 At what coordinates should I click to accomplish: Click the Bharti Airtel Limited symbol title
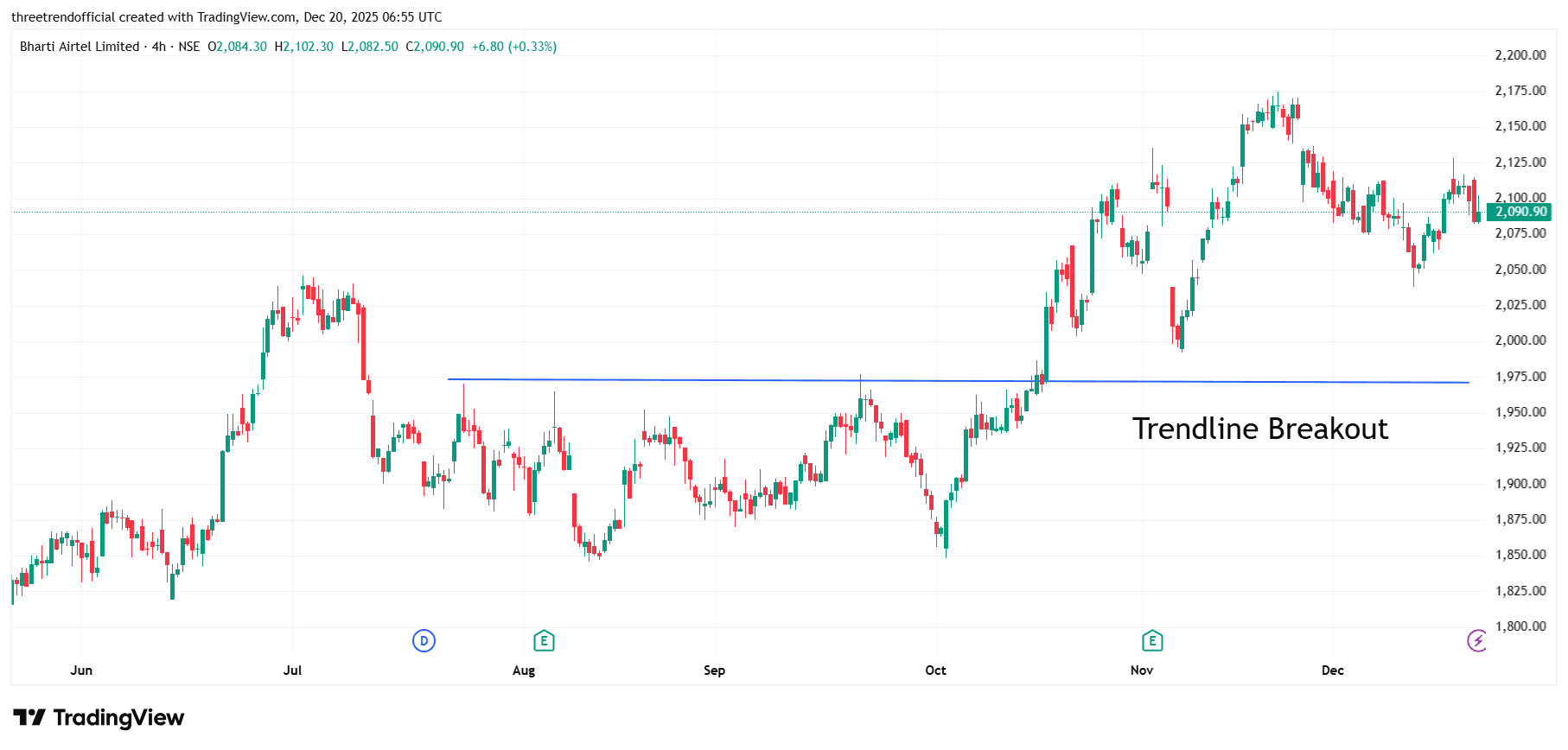click(x=80, y=47)
